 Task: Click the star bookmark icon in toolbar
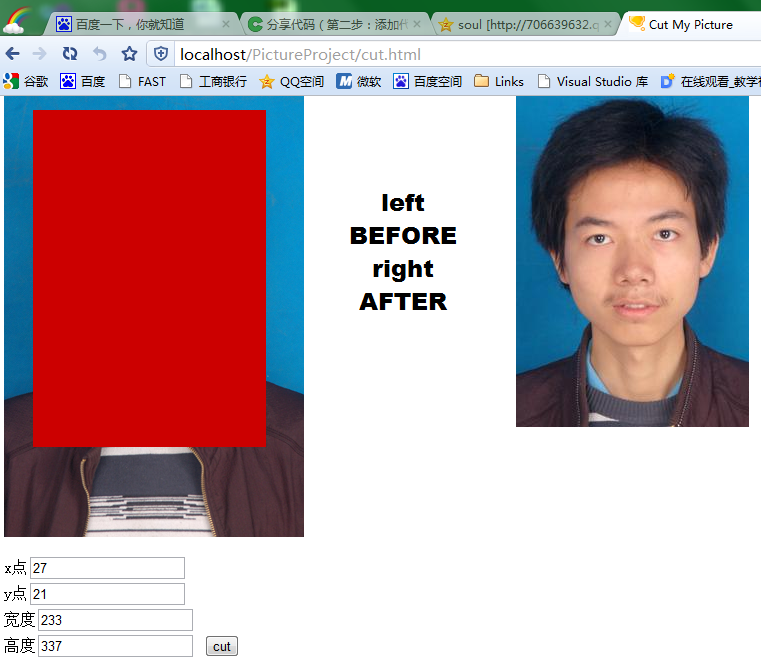pyautogui.click(x=129, y=54)
